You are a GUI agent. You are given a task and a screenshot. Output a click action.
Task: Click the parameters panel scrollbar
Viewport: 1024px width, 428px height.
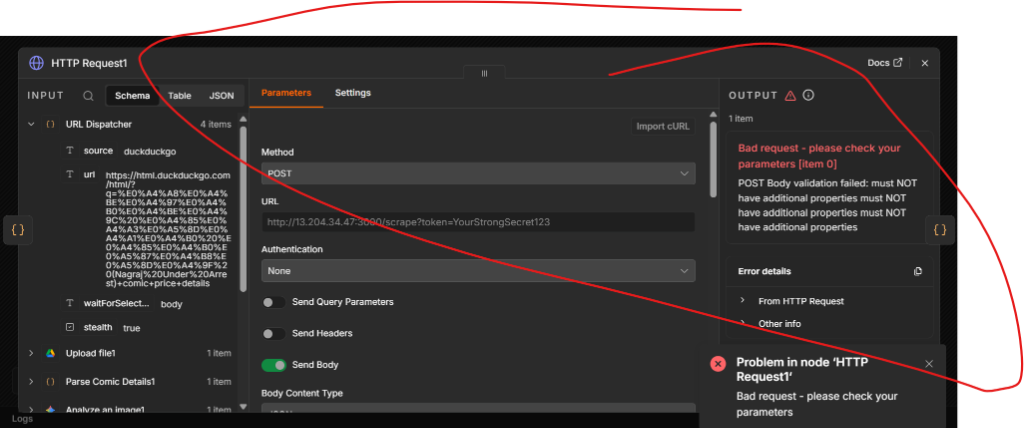(x=714, y=160)
